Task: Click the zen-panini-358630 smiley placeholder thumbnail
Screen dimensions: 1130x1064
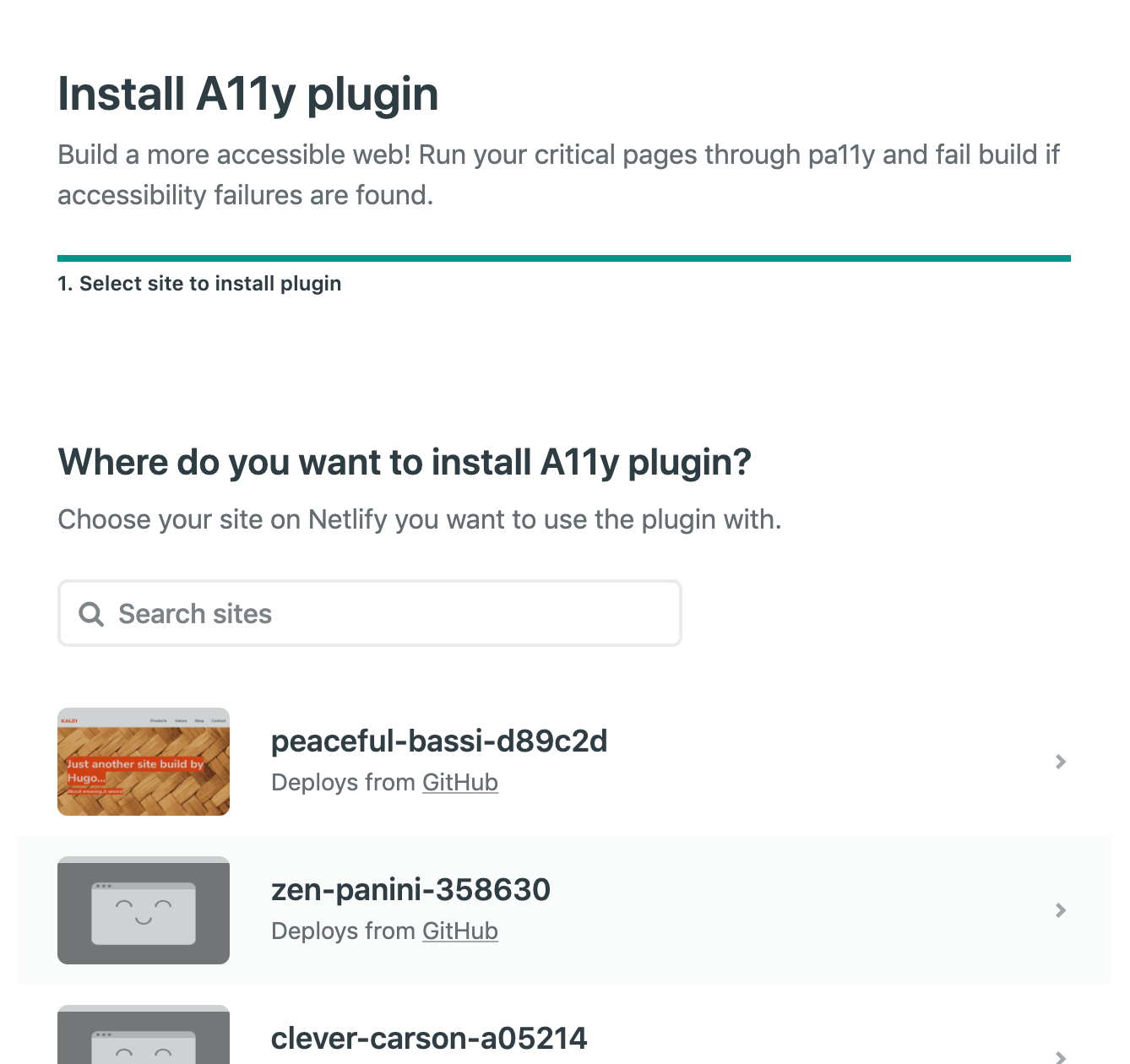Action: [144, 910]
